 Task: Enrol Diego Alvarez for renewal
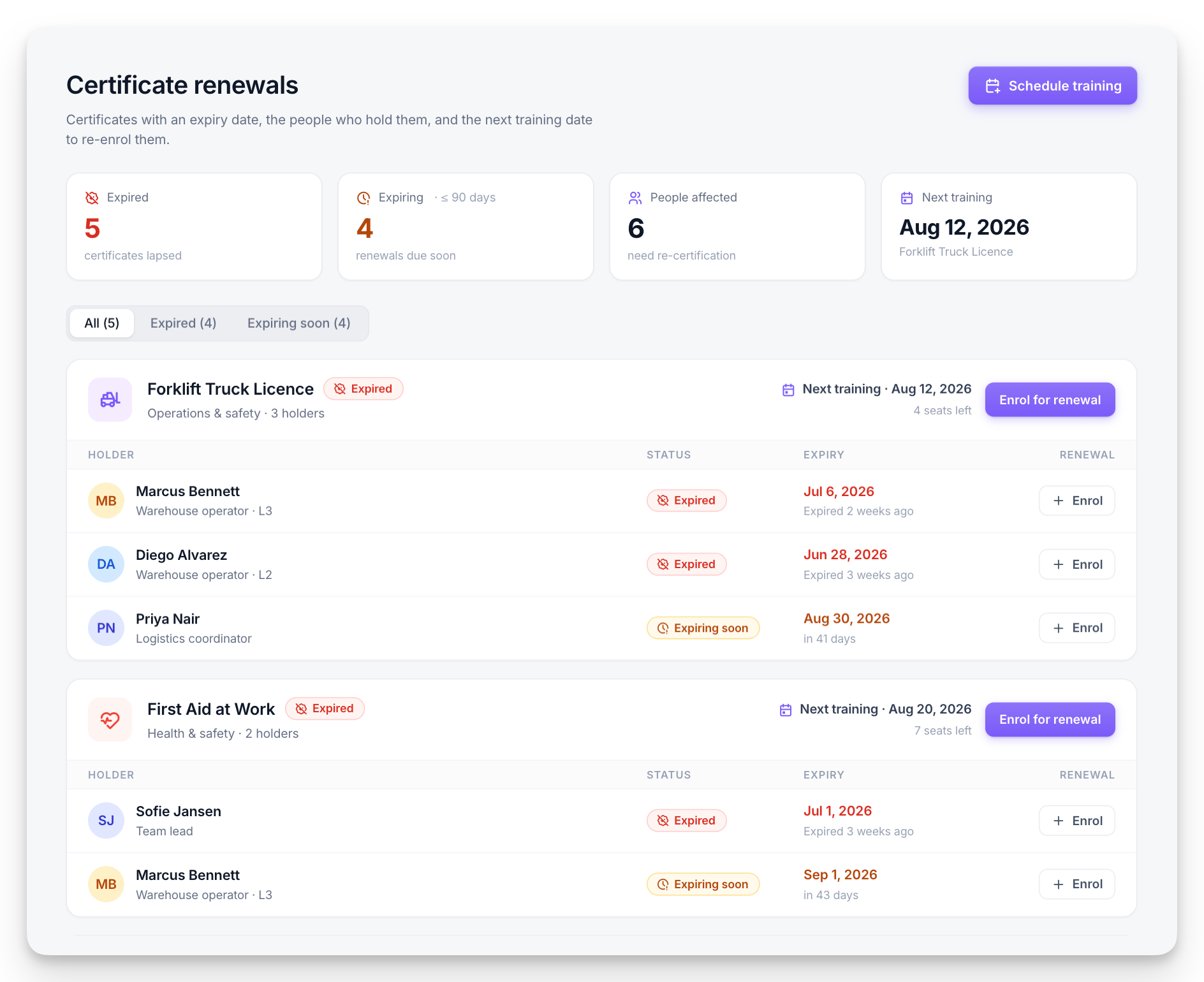click(x=1077, y=564)
